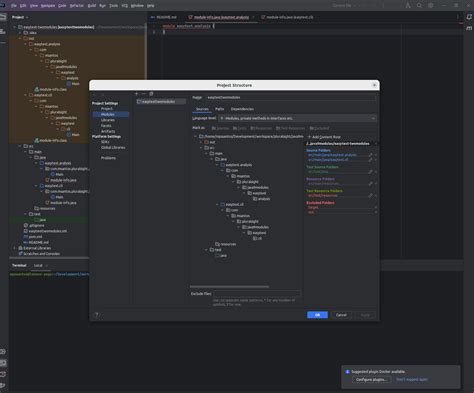Click Add Content Root

pyautogui.click(x=324, y=137)
